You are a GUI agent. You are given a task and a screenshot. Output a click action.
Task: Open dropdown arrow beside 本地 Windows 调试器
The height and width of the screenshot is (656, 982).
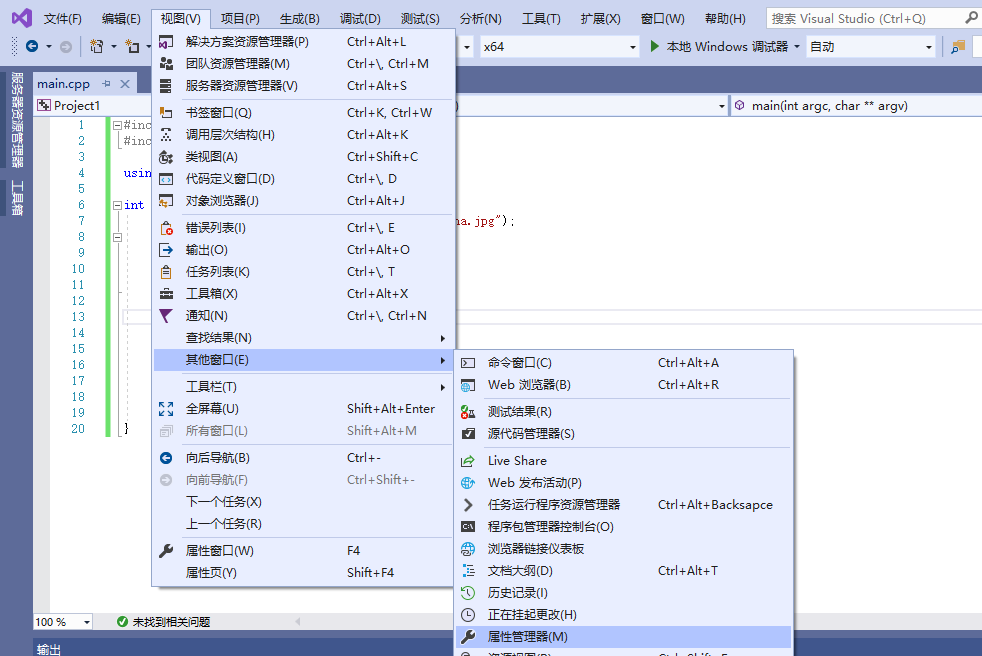(797, 47)
